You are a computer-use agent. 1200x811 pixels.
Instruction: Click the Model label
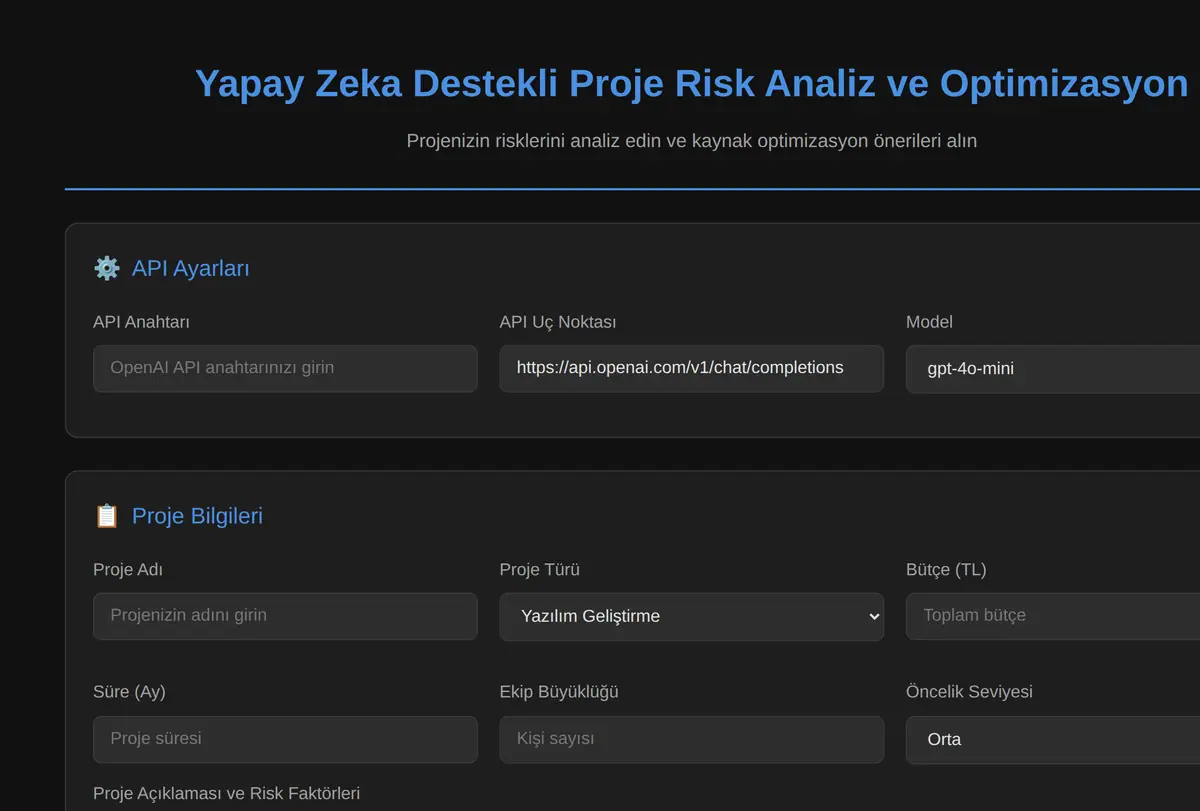coord(930,322)
